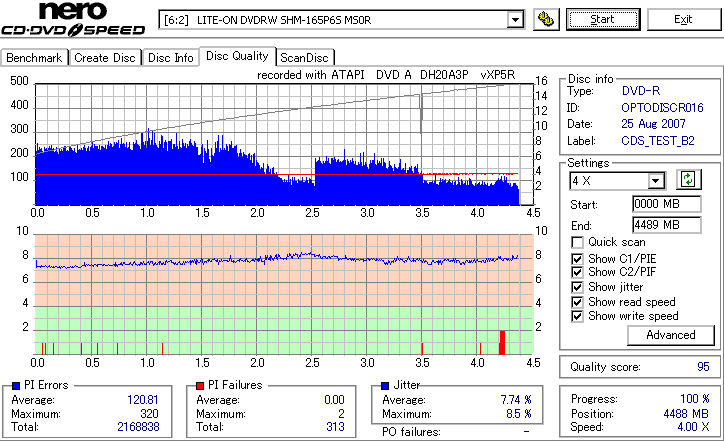
Task: Click the label CDS_TEST_B2
Action: 658,141
